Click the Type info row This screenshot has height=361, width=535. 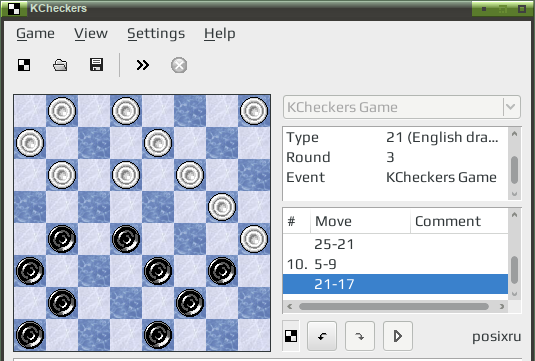tap(395, 137)
